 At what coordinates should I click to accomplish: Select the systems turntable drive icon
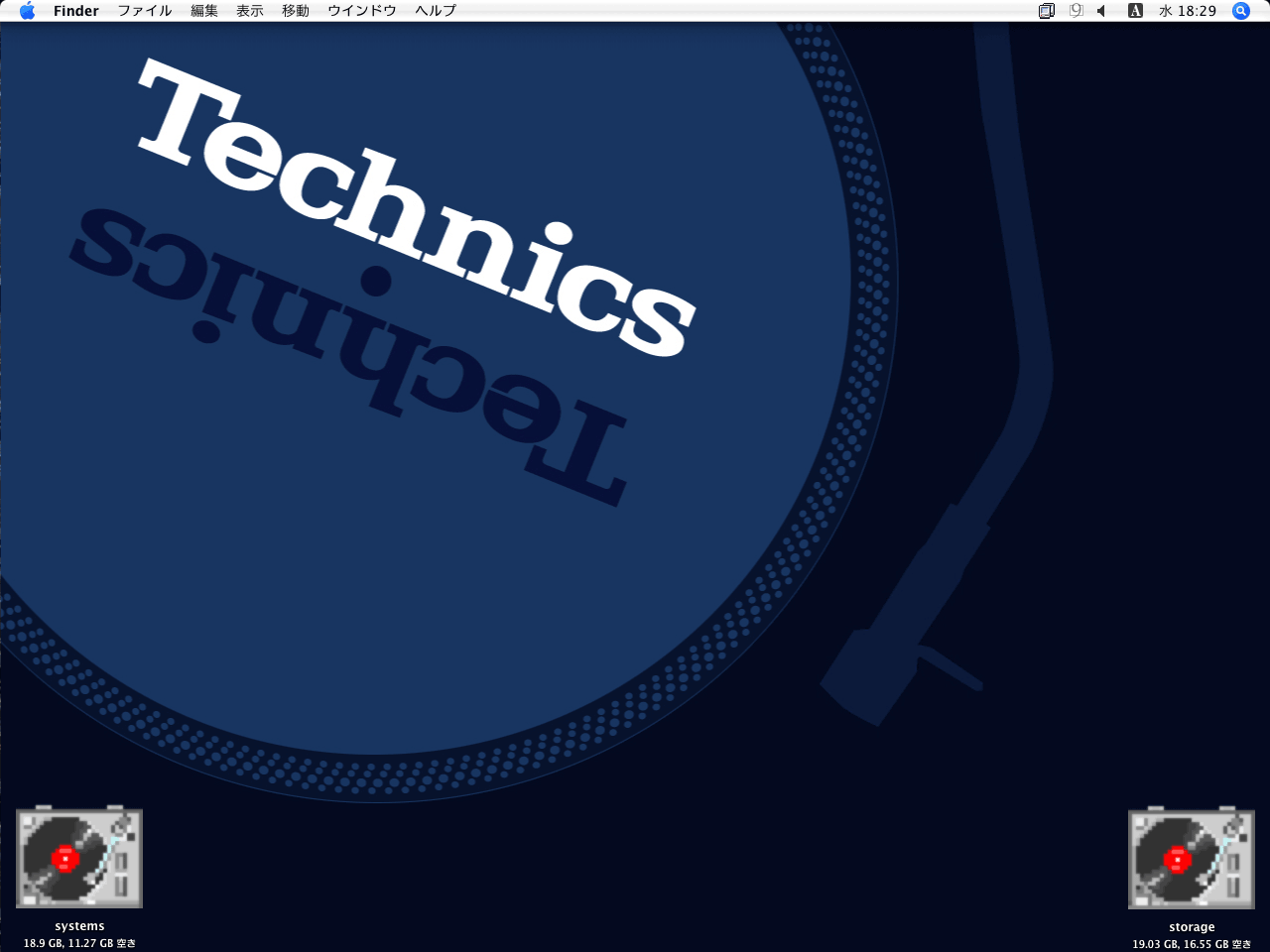79,858
